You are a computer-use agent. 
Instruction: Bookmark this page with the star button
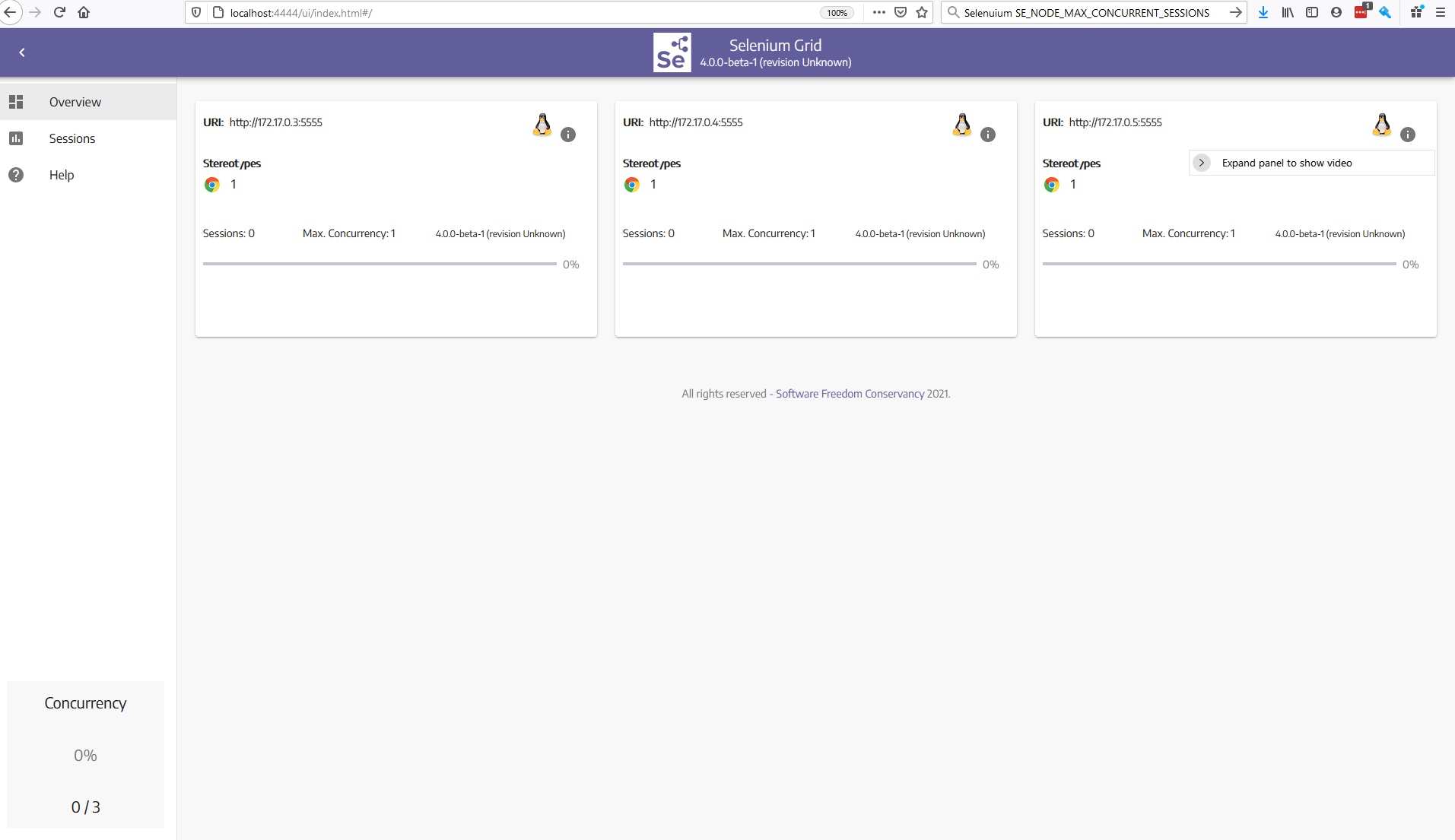(x=921, y=12)
